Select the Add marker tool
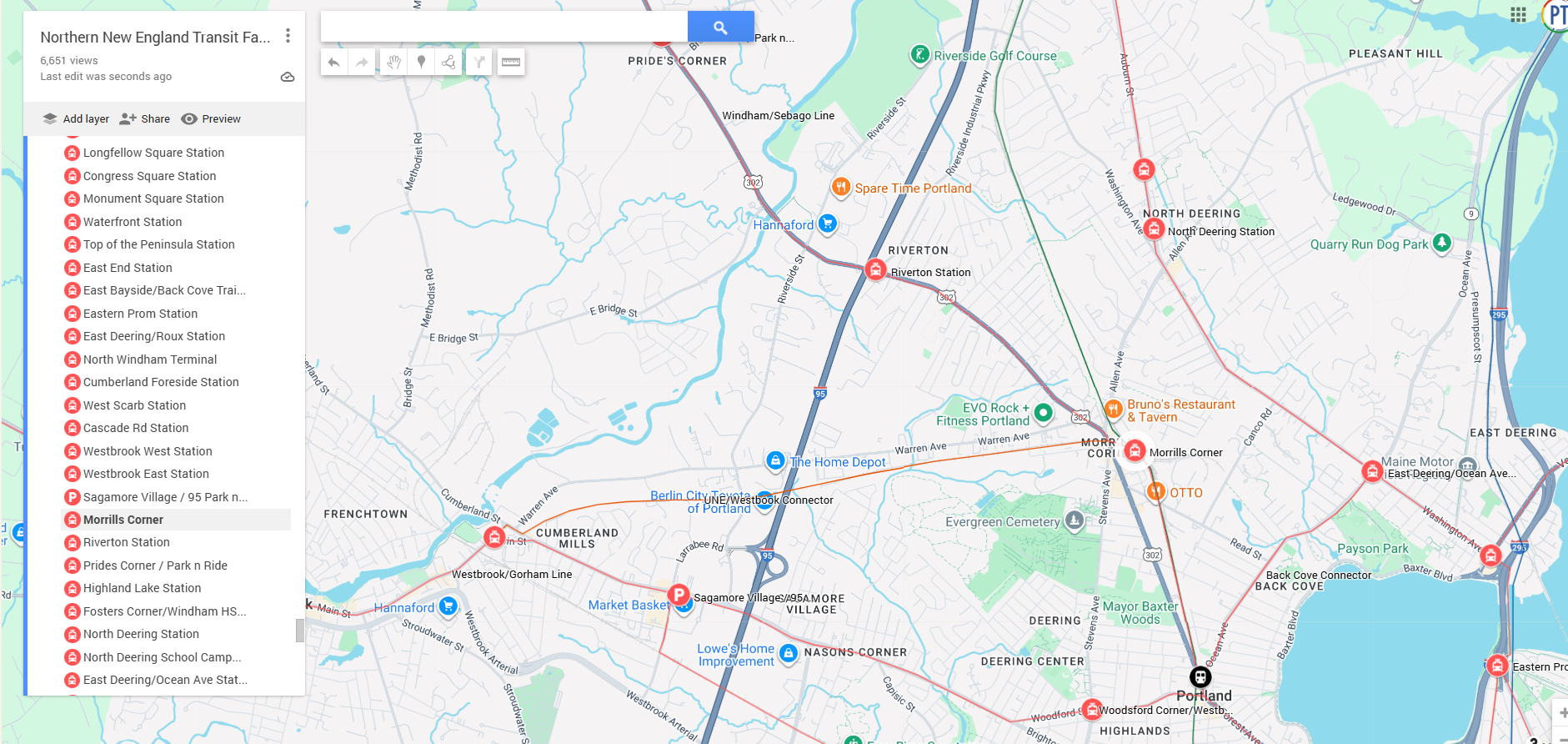Image resolution: width=1568 pixels, height=744 pixels. pos(422,63)
